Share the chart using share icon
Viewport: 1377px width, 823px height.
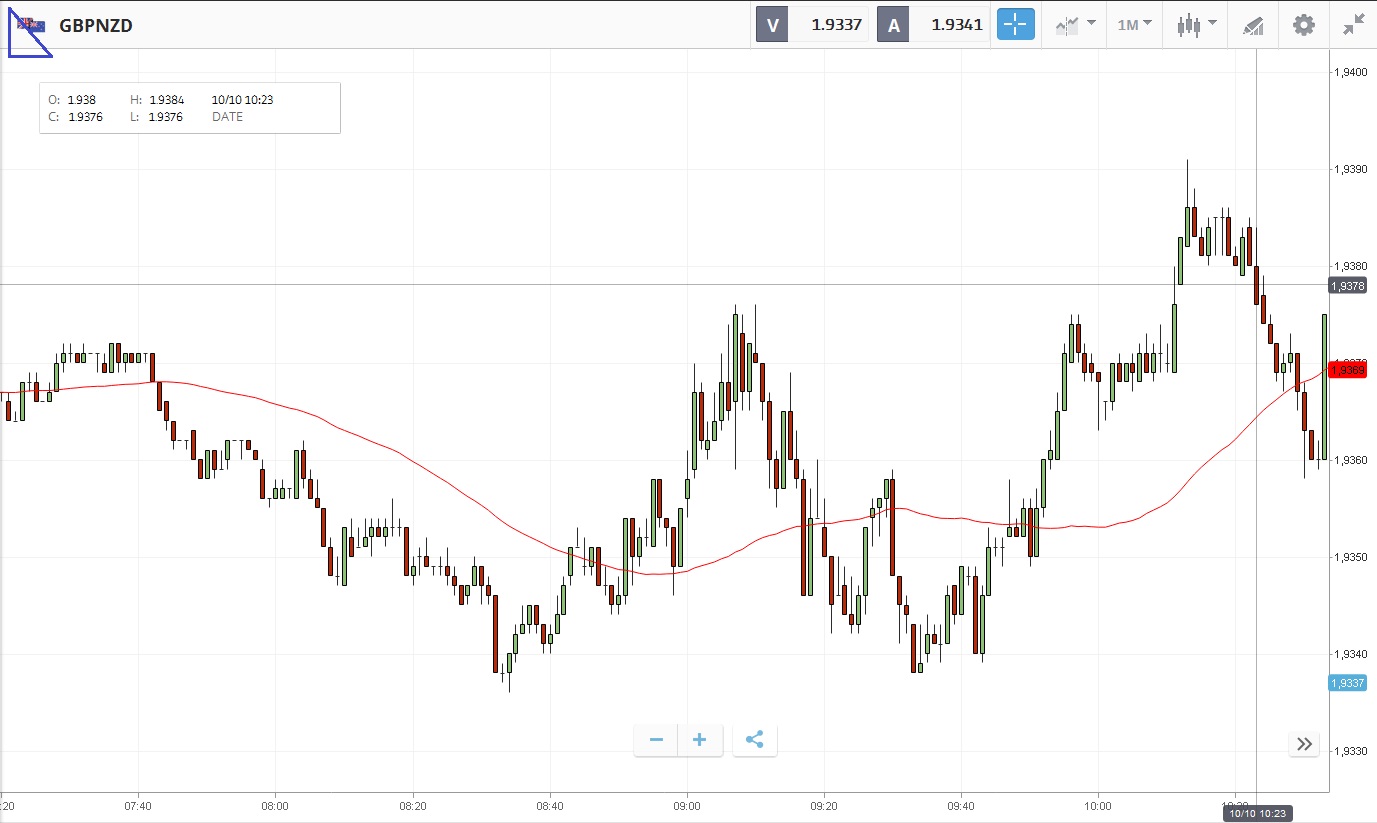click(x=755, y=740)
